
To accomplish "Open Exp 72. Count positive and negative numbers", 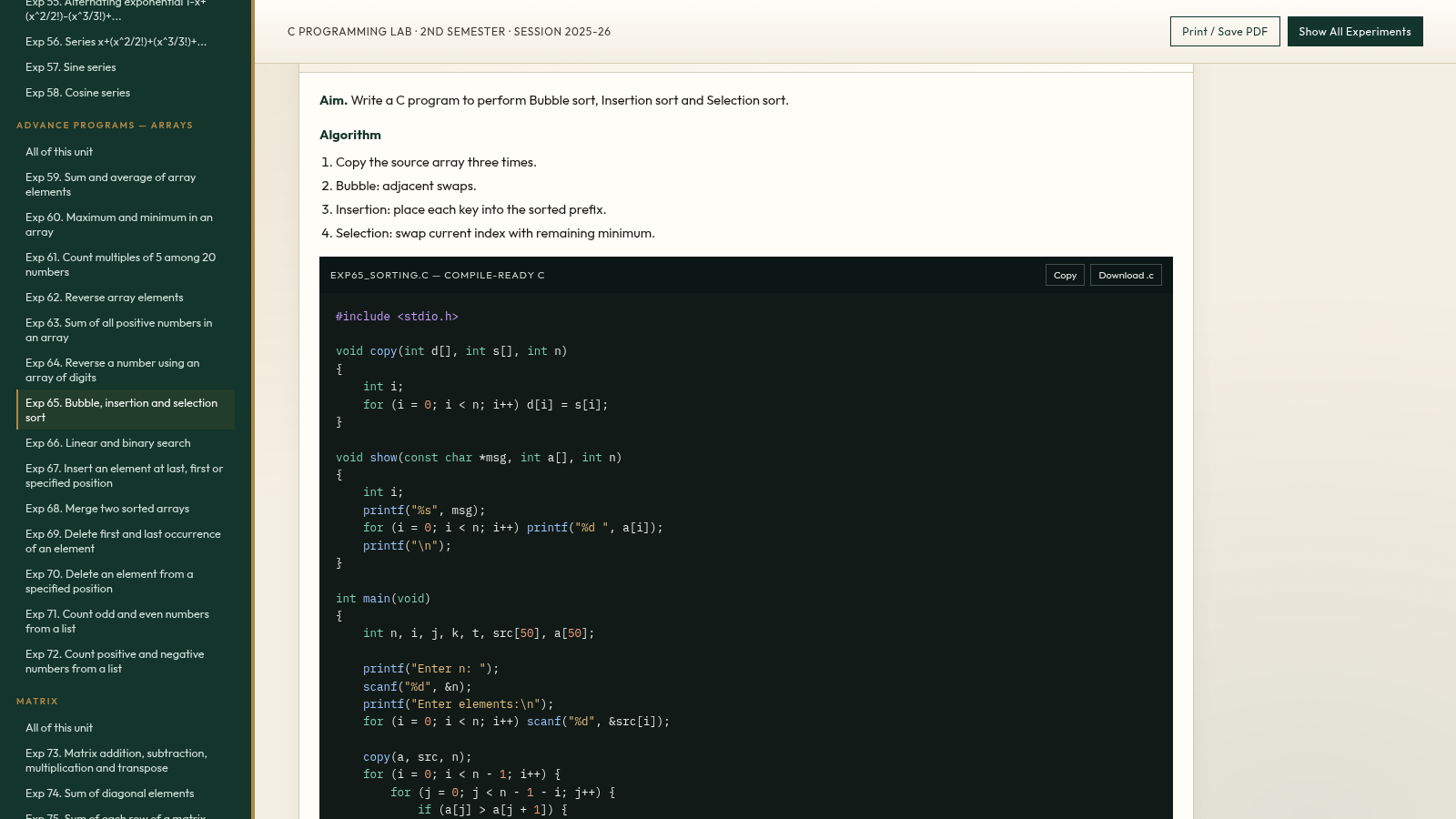I will [126, 662].
